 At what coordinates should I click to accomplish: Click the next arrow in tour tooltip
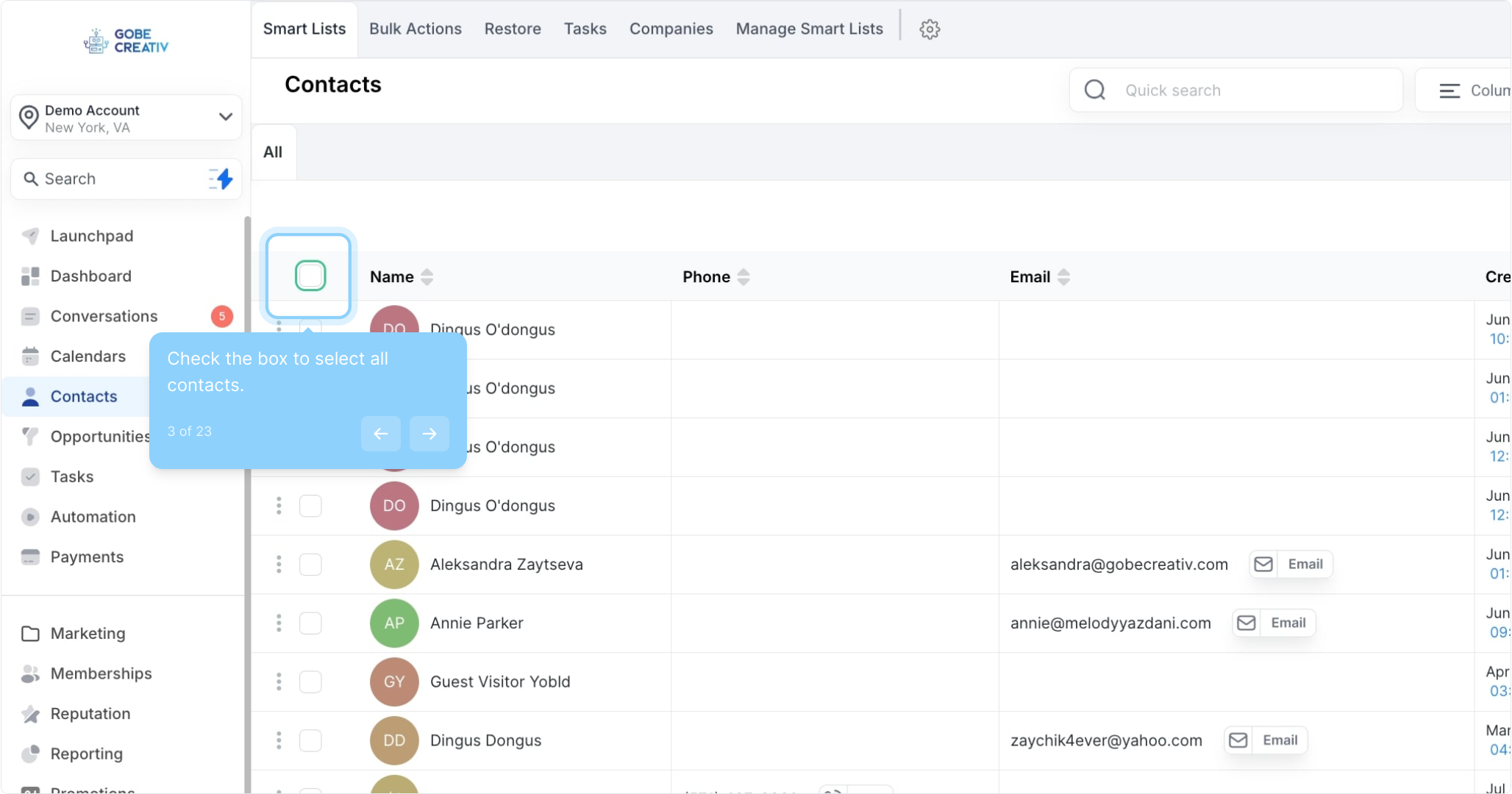tap(429, 434)
